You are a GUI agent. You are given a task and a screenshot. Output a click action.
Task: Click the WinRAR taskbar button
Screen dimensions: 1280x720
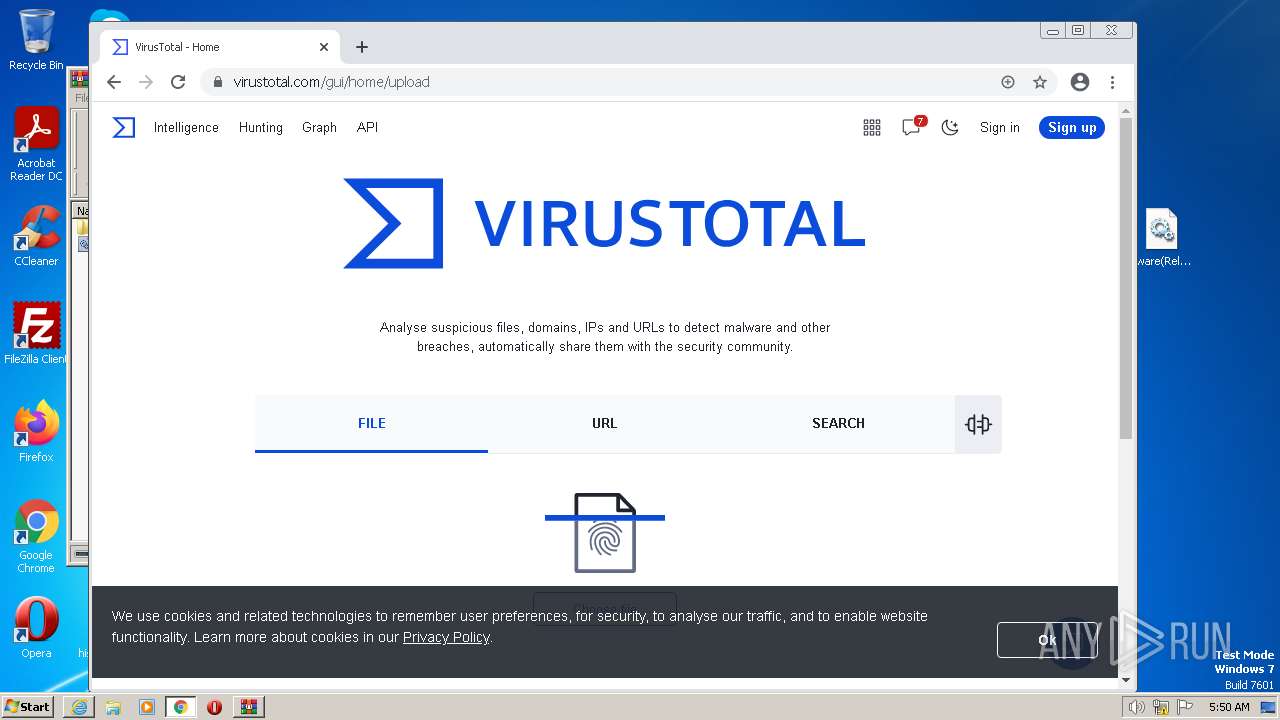(x=249, y=707)
